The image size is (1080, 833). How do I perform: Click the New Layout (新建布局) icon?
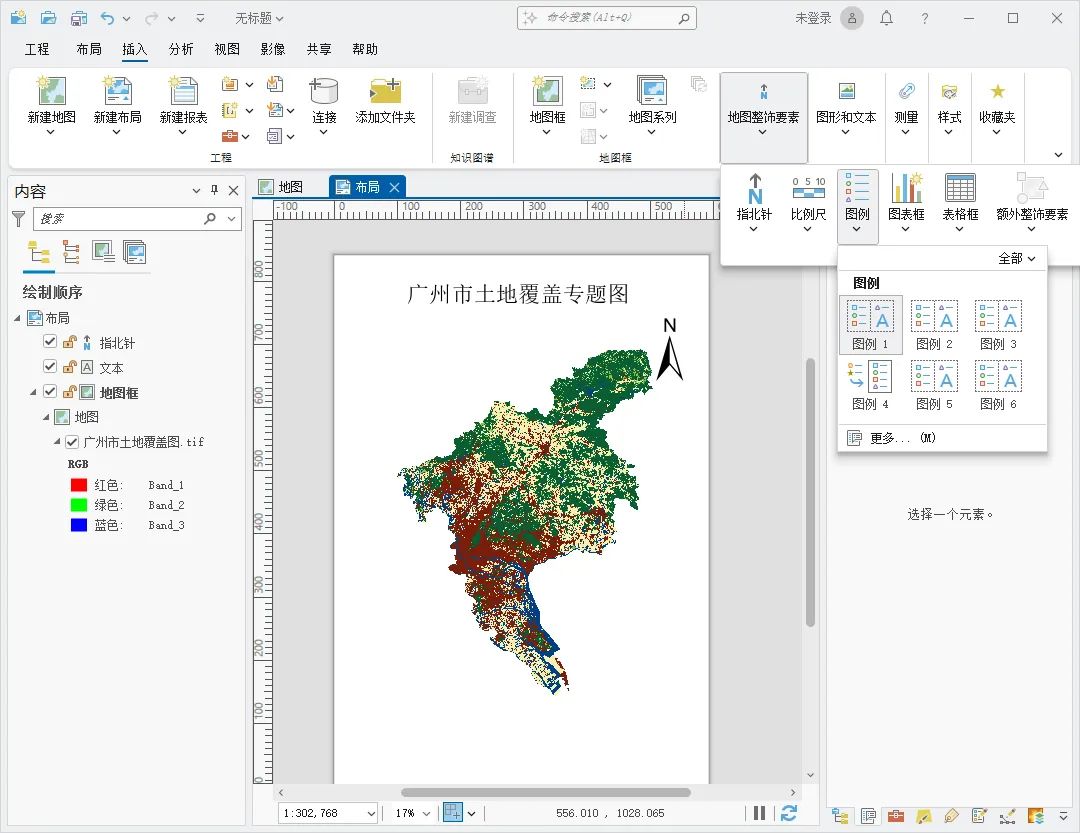pos(117,91)
